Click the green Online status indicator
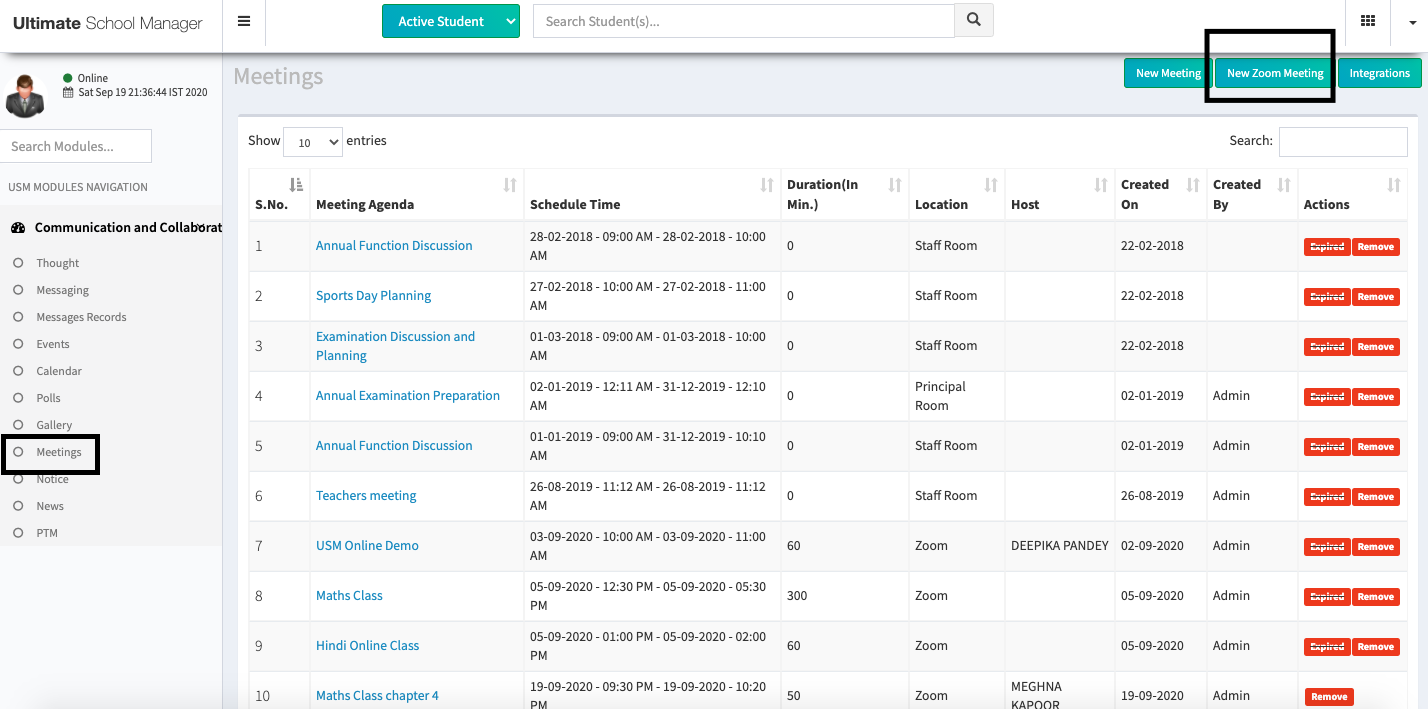Image resolution: width=1428 pixels, height=709 pixels. coord(67,78)
